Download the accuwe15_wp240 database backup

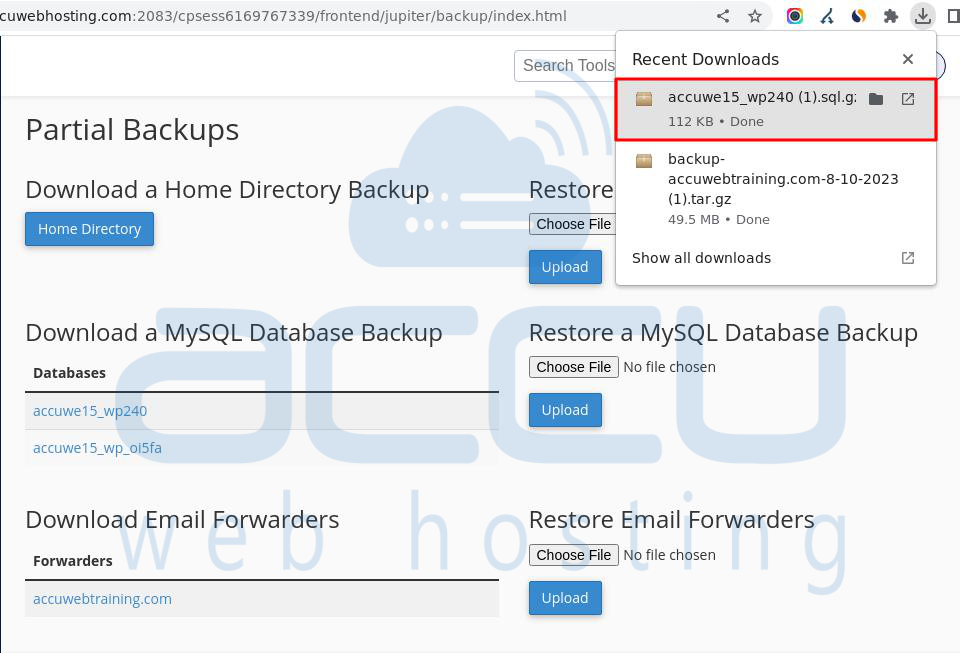90,411
